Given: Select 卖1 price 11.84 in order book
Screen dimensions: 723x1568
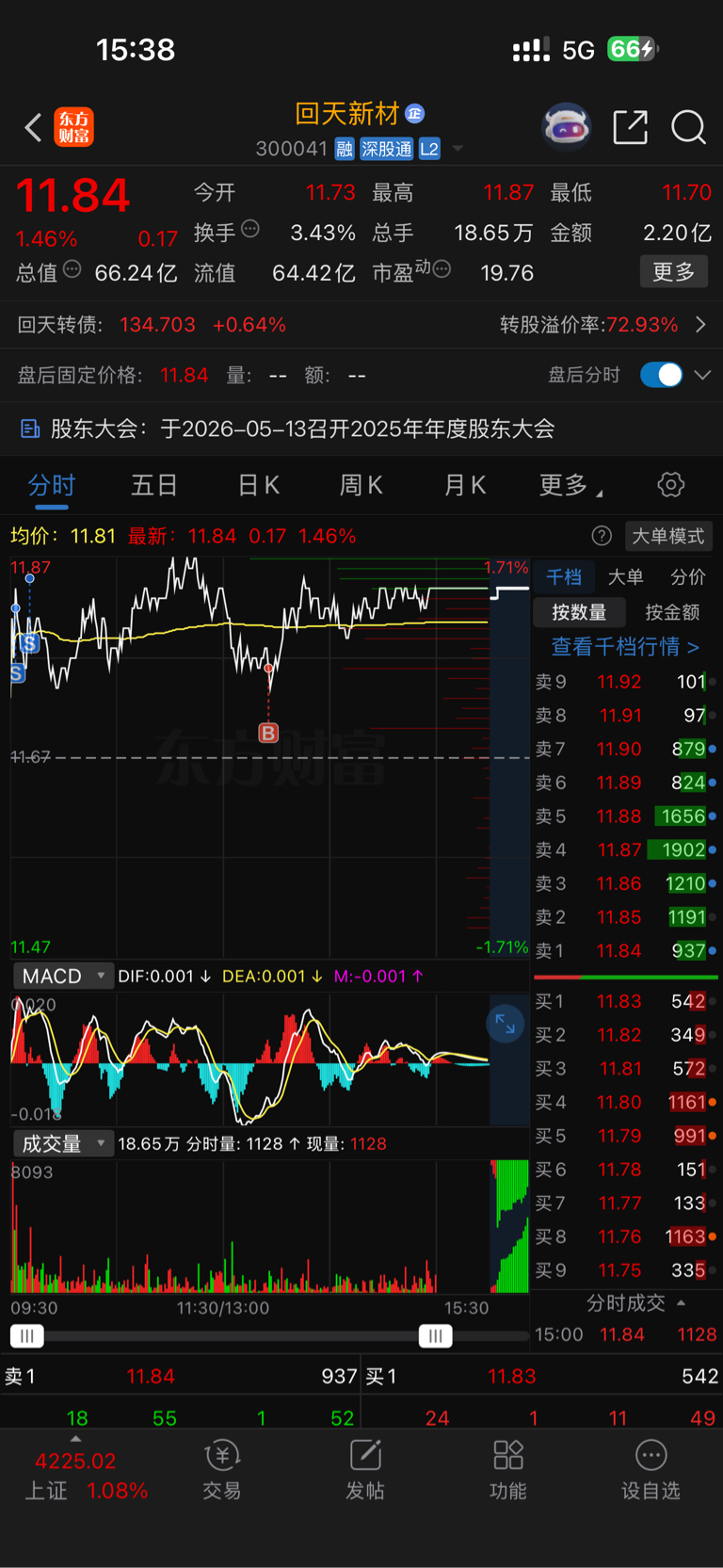Looking at the screenshot, I should [626, 951].
